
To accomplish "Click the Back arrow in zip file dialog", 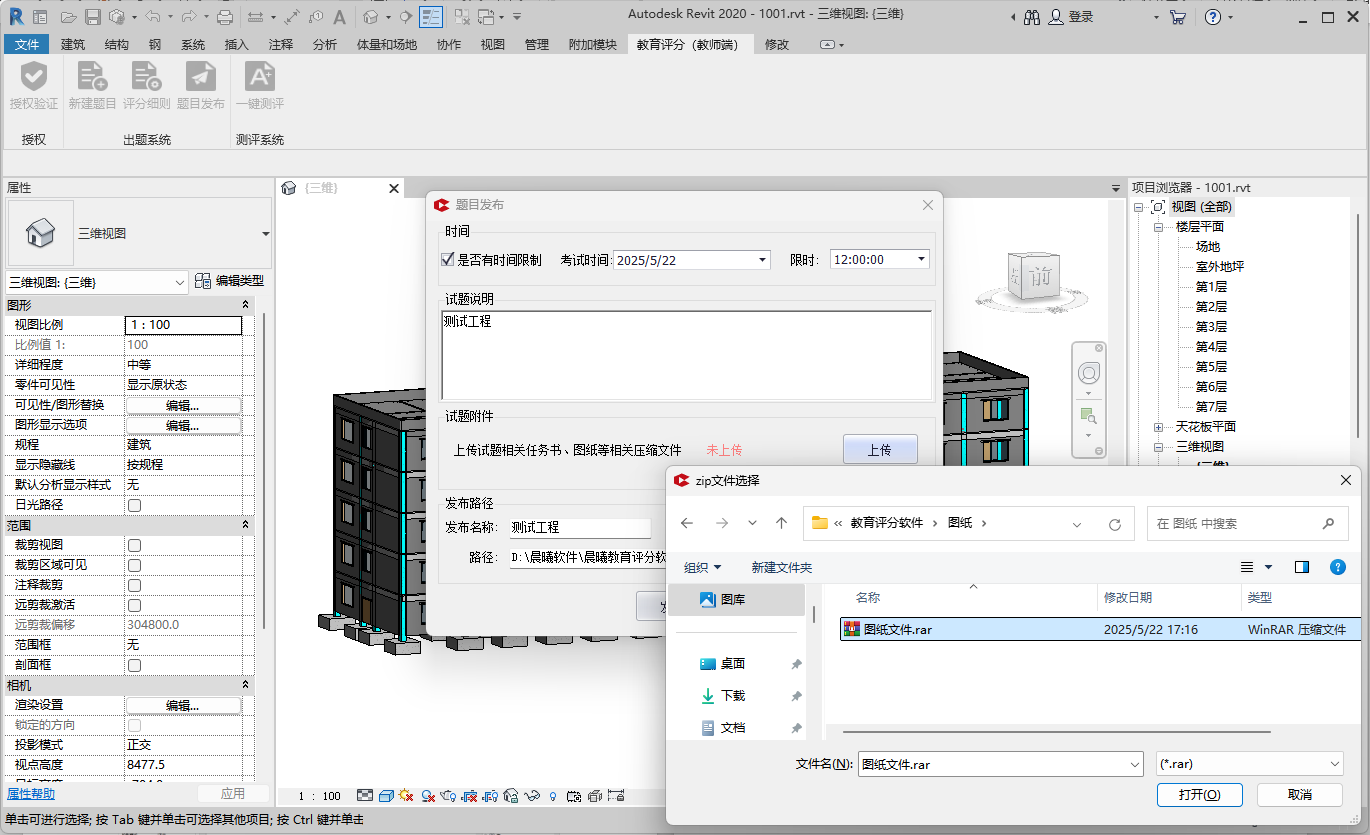I will [687, 523].
